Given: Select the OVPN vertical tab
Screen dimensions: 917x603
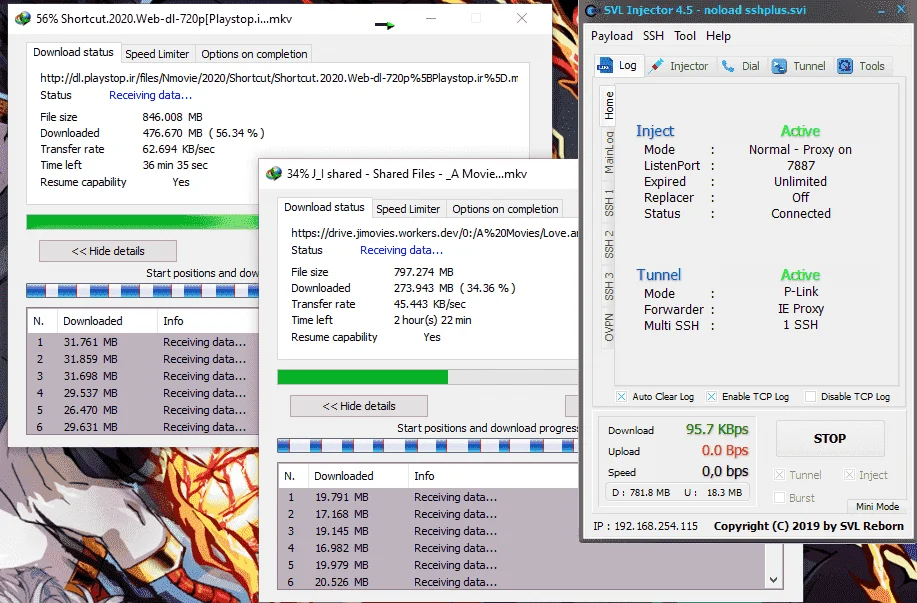Looking at the screenshot, I should 609,328.
